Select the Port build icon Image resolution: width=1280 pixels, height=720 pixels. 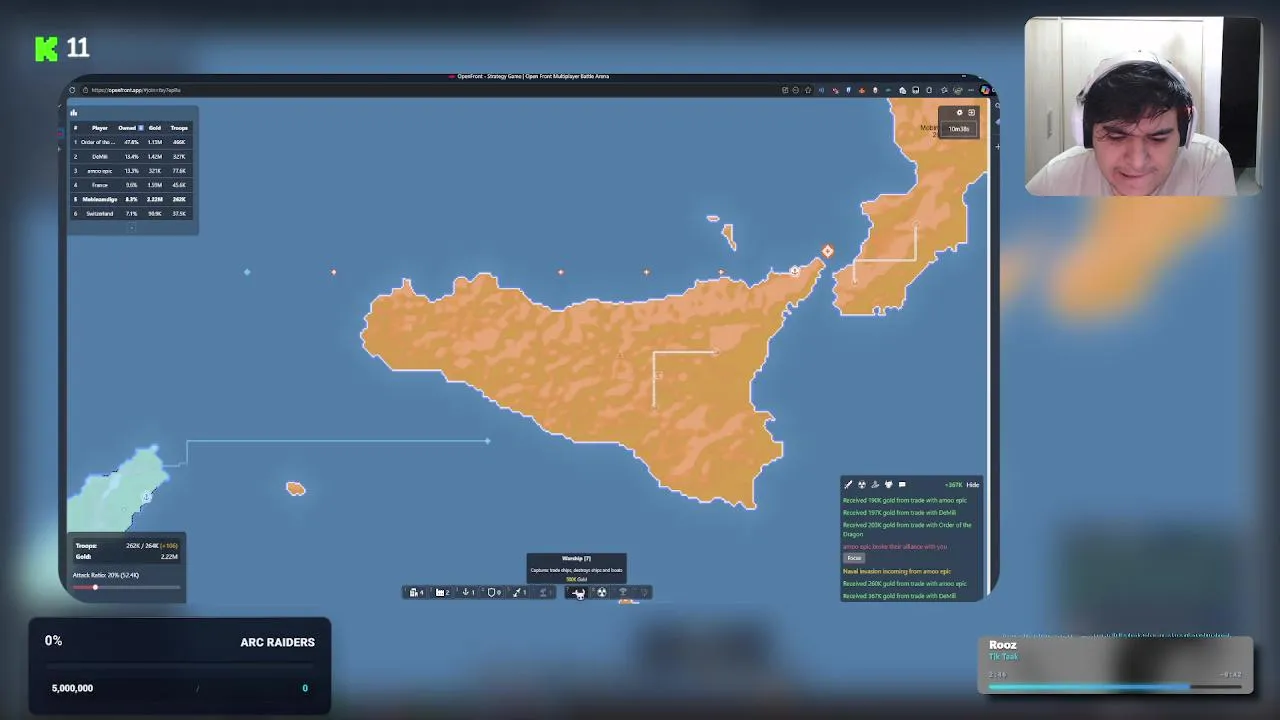coord(467,593)
